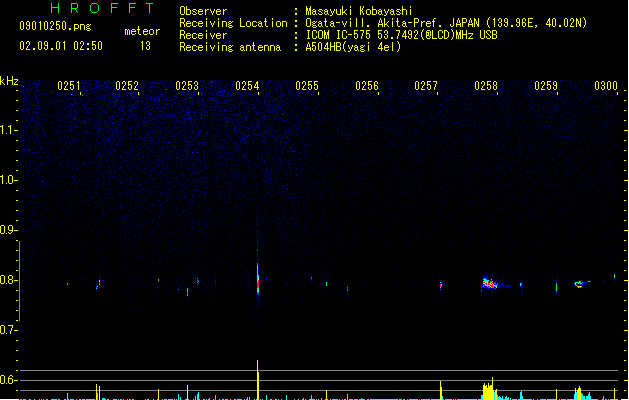The height and width of the screenshot is (400, 629).
Task: Click the 0.7 kHz axis label
Action: point(8,330)
